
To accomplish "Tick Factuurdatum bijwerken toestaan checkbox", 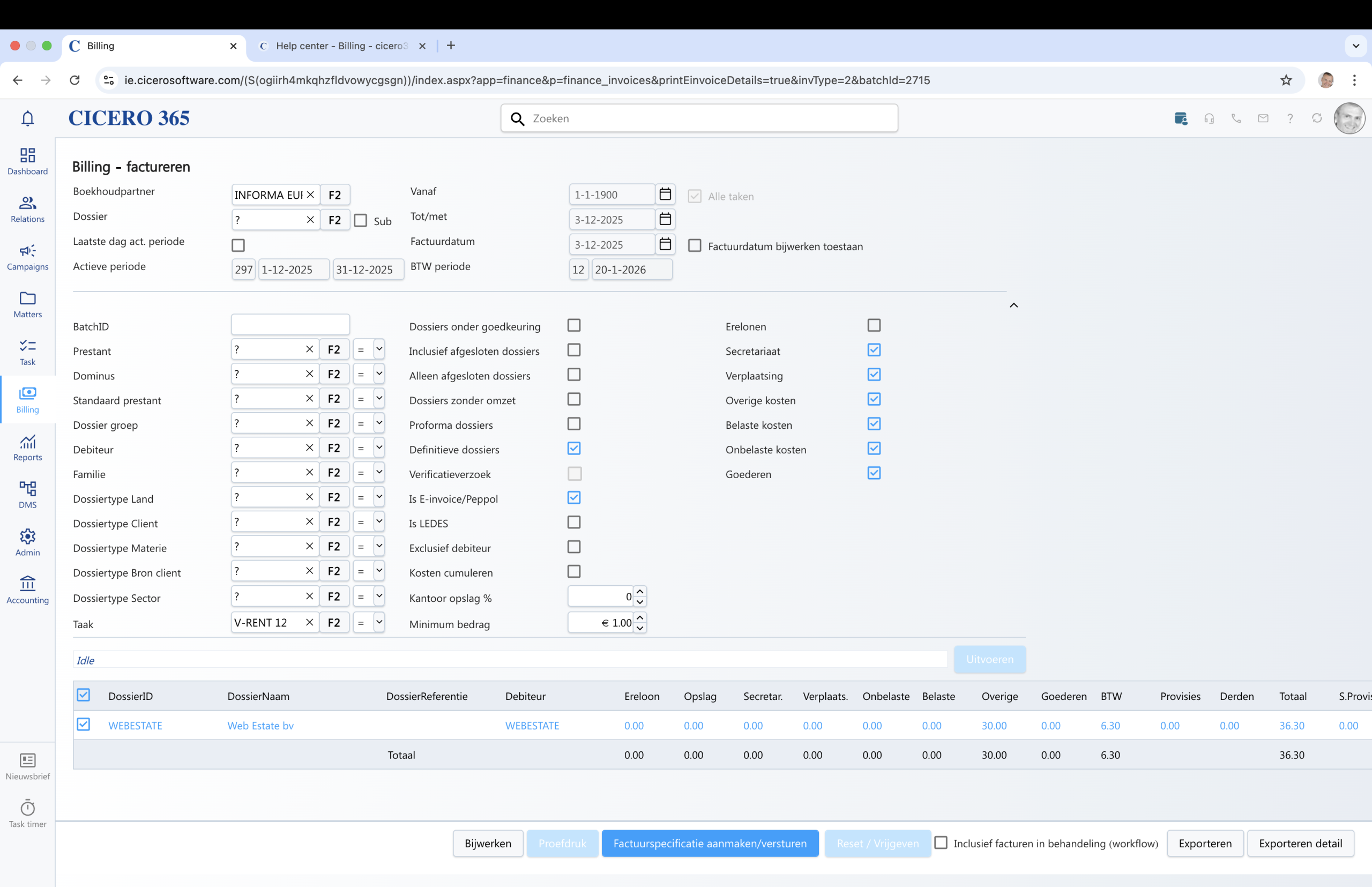I will tap(695, 246).
